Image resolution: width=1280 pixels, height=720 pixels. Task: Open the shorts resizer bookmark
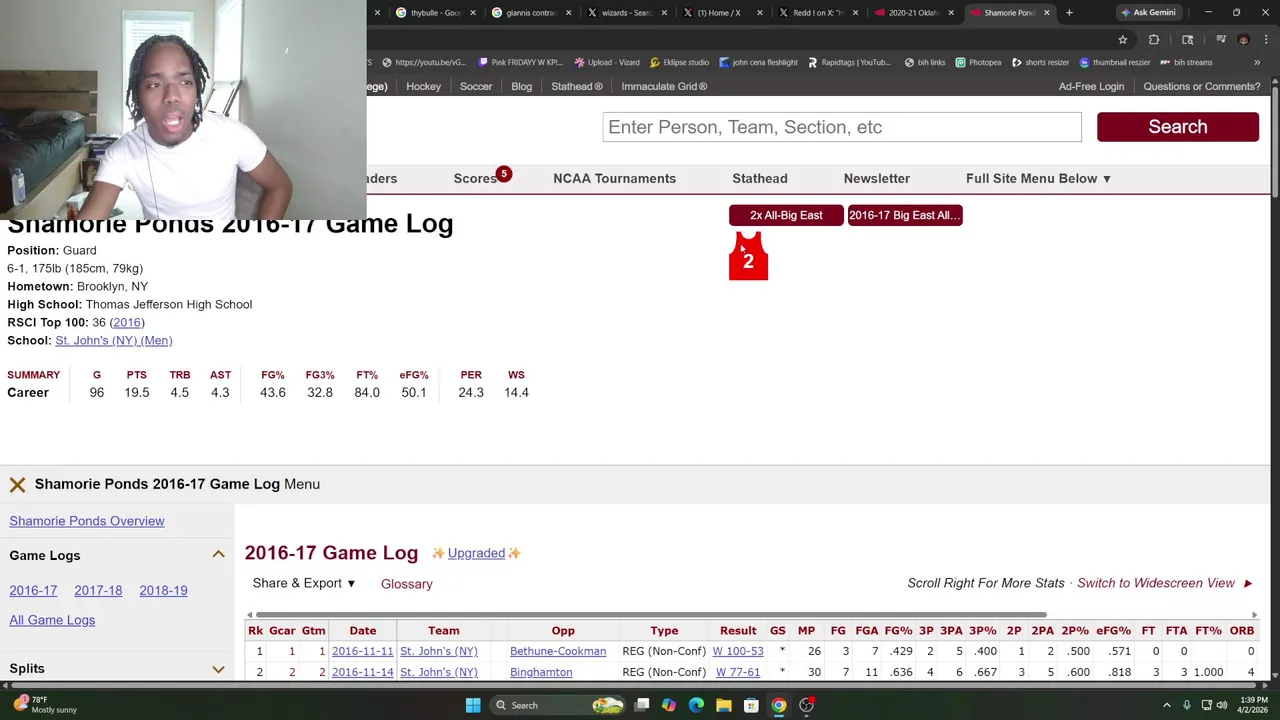pyautogui.click(x=1039, y=62)
